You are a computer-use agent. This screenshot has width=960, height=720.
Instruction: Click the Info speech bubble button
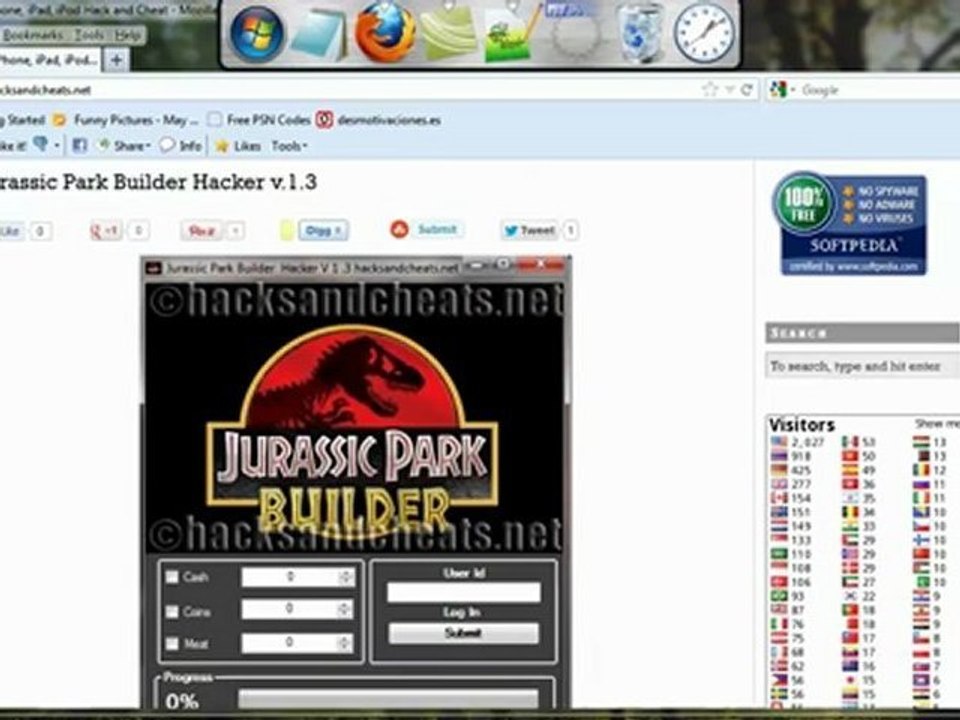[x=181, y=146]
